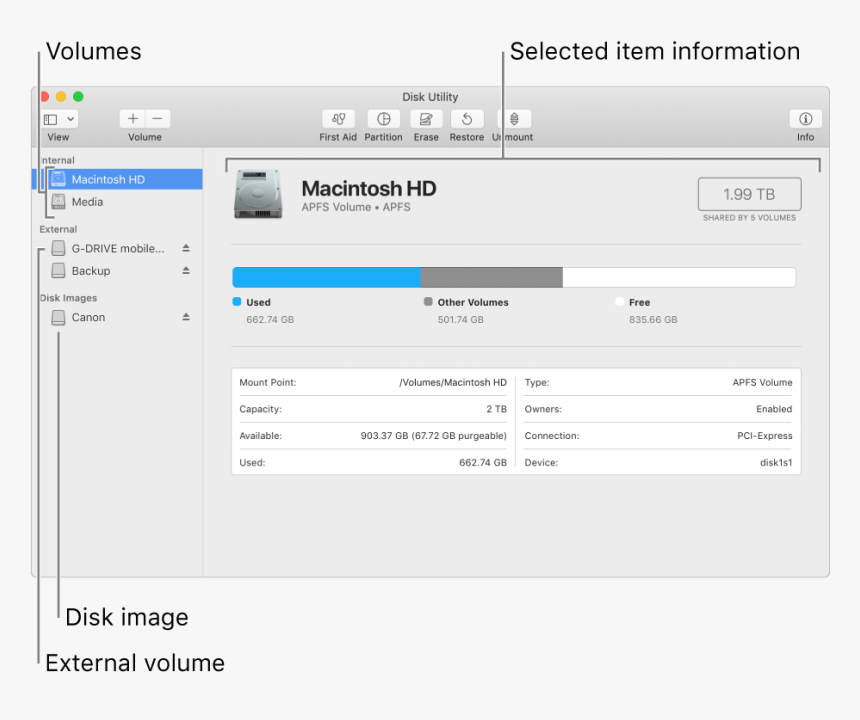Click the First Aid toolbar icon

pos(338,119)
